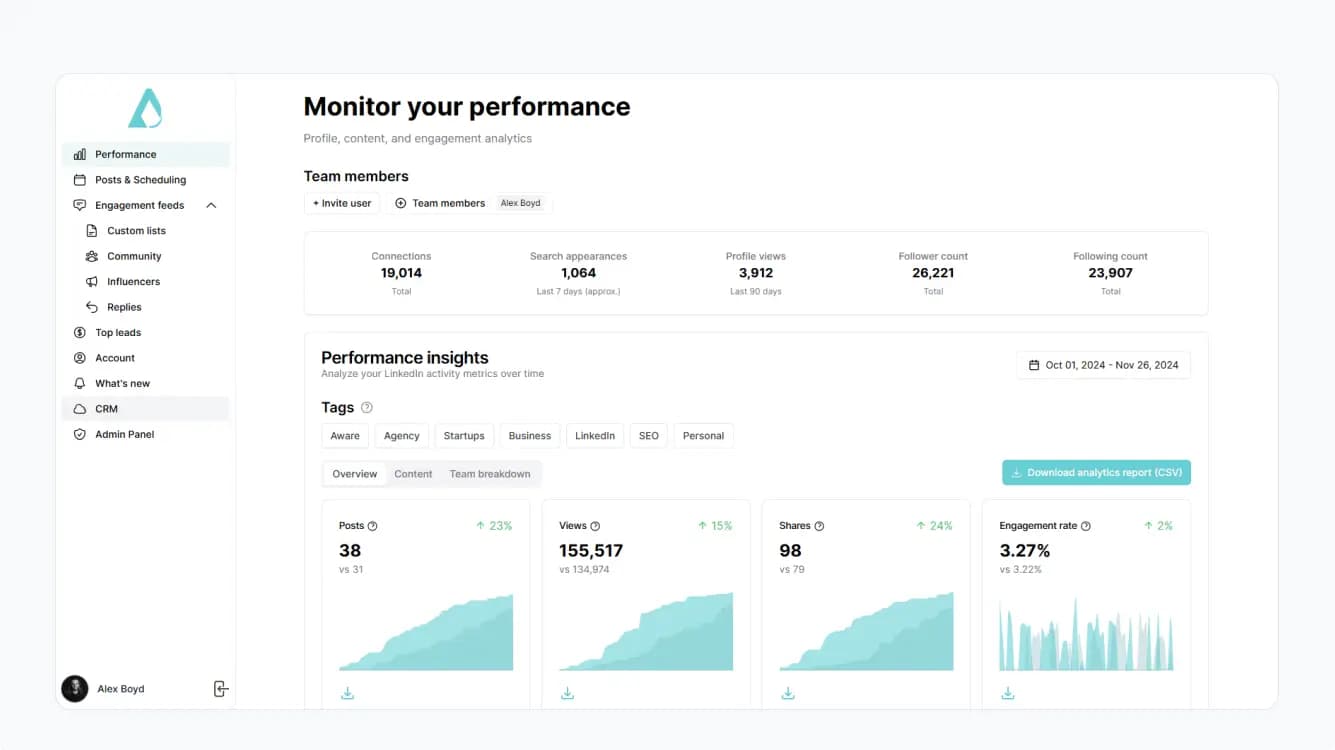The width and height of the screenshot is (1335, 750).
Task: Switch to the Team breakdown tab
Action: (490, 474)
